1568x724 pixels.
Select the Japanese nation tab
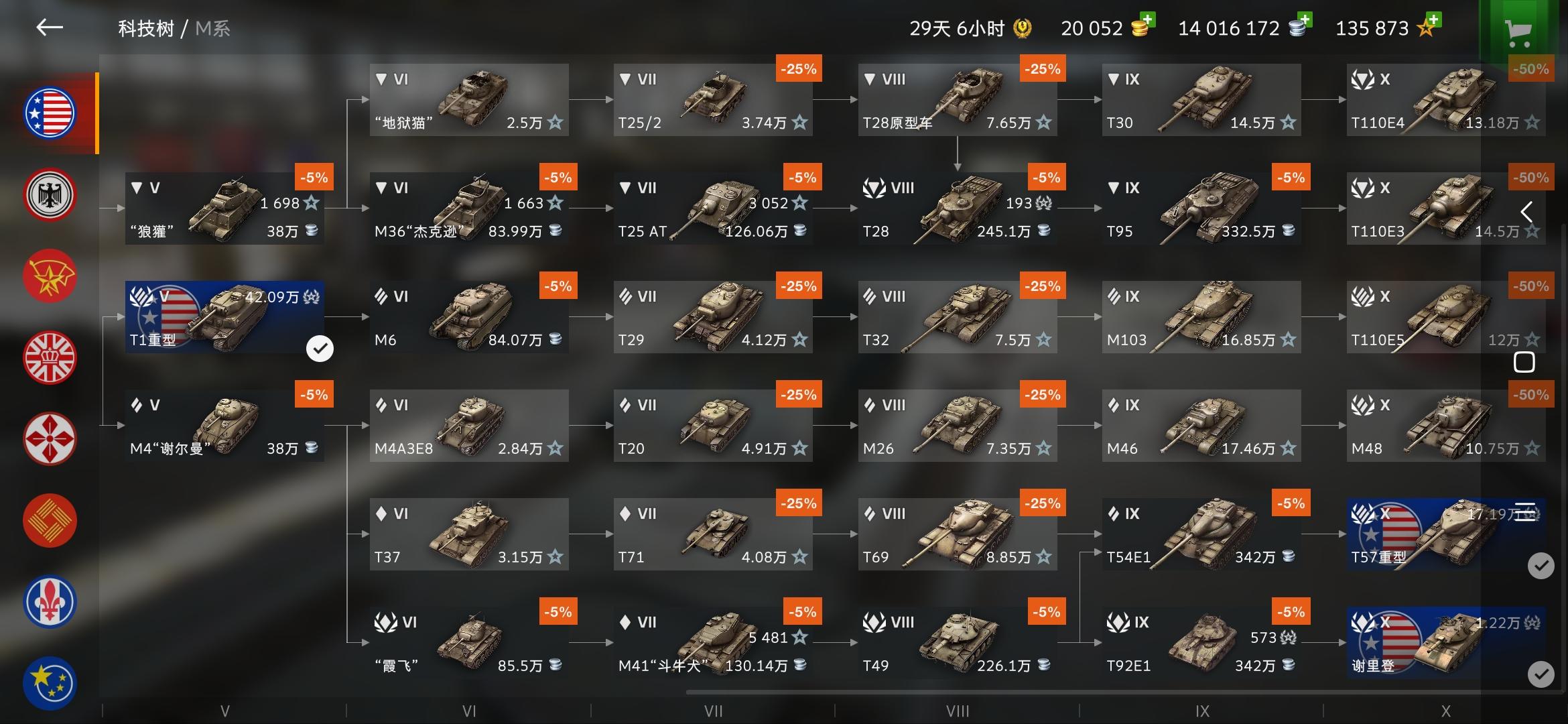[50, 439]
